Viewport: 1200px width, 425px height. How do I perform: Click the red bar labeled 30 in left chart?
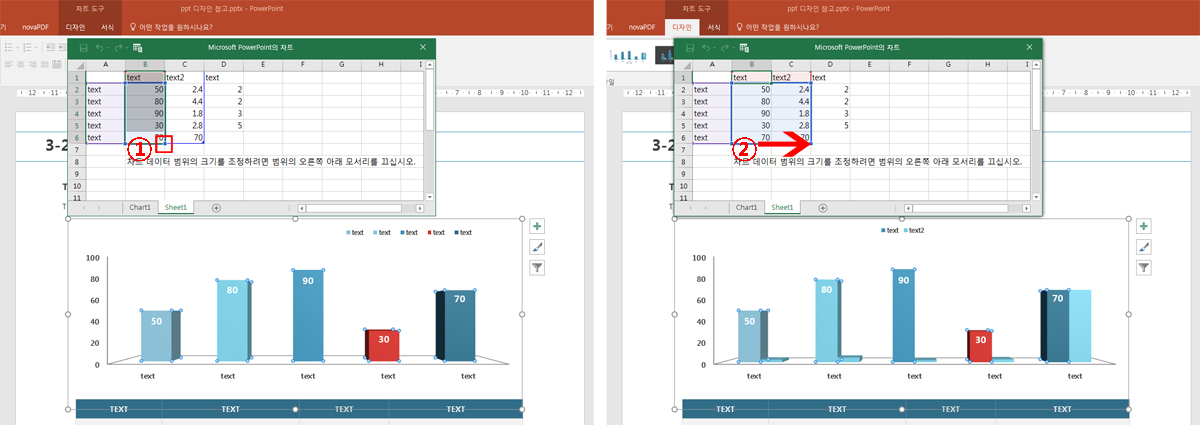tap(384, 345)
